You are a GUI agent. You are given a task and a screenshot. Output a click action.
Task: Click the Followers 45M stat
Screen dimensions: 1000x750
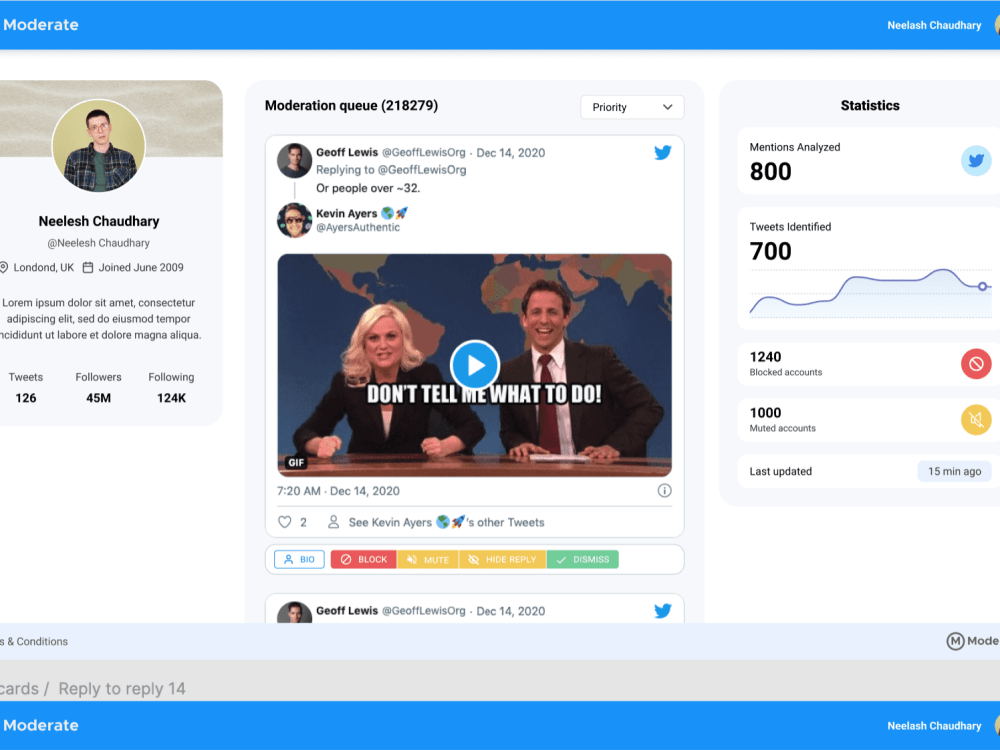click(98, 388)
